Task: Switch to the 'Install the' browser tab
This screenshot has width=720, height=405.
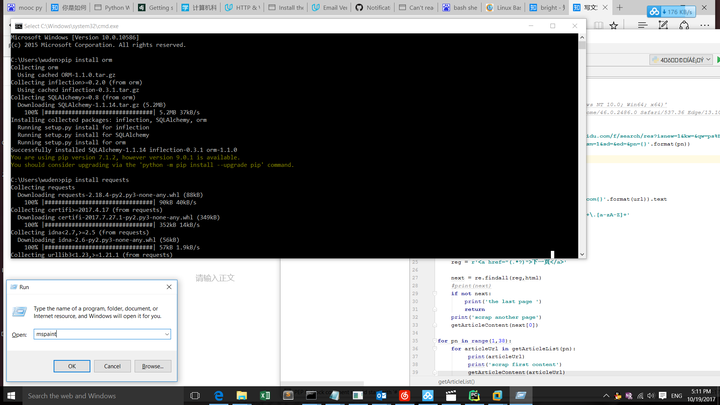Action: 286,7
